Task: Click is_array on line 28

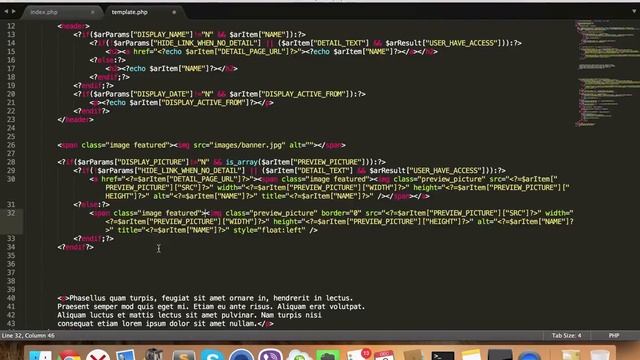Action: pos(241,162)
